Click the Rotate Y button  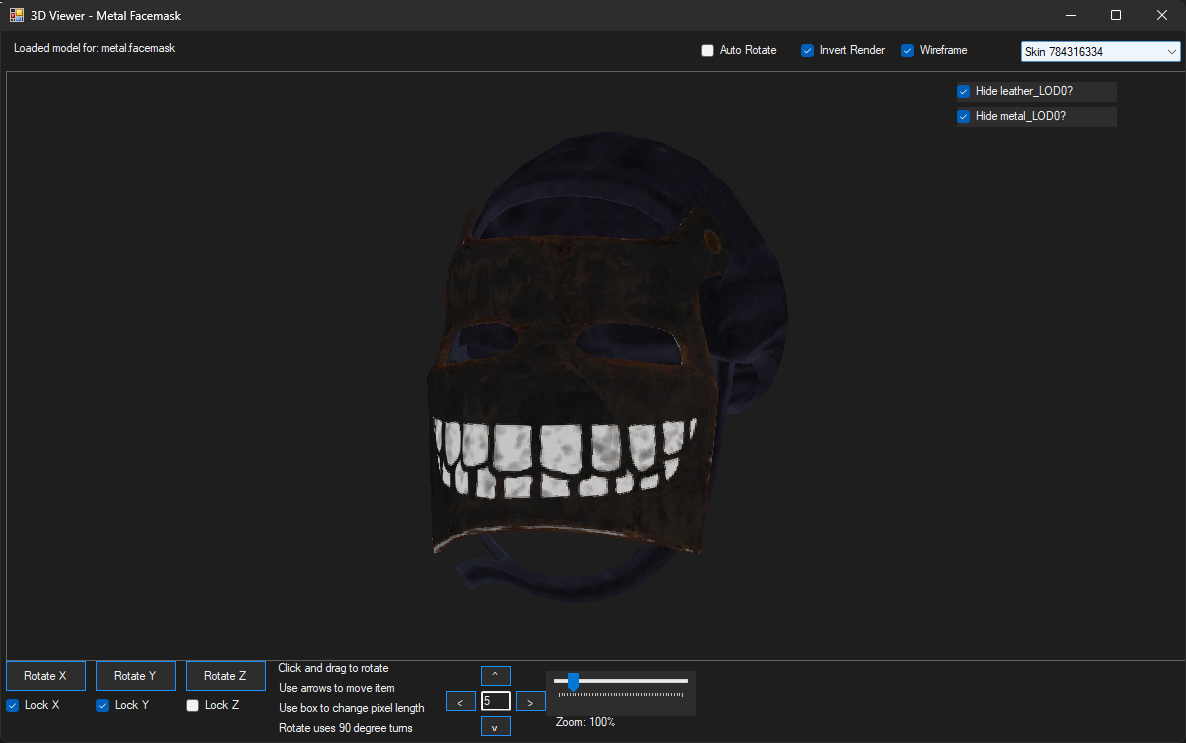pos(135,676)
